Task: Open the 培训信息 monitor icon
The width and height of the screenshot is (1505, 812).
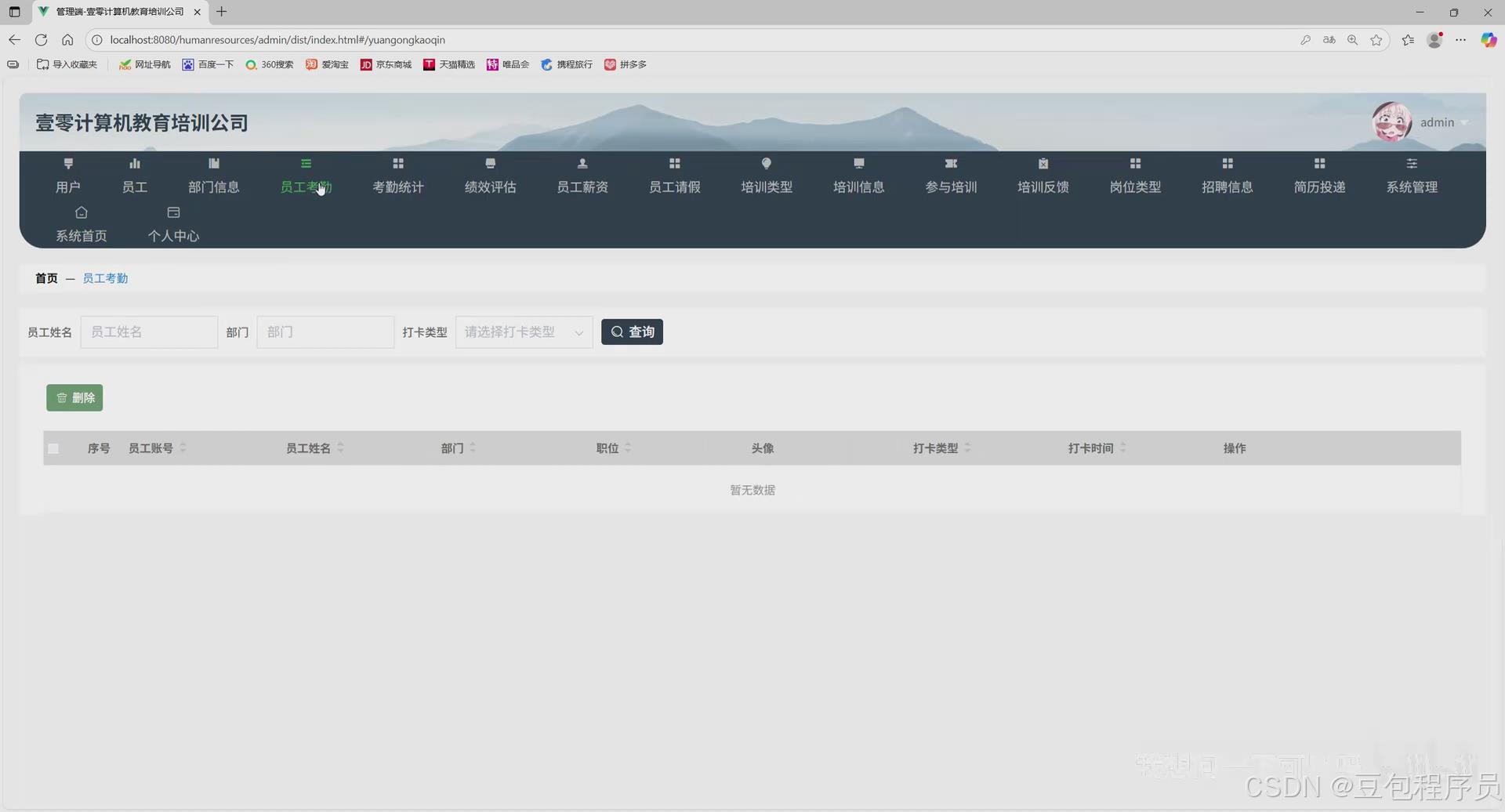Action: pyautogui.click(x=859, y=164)
